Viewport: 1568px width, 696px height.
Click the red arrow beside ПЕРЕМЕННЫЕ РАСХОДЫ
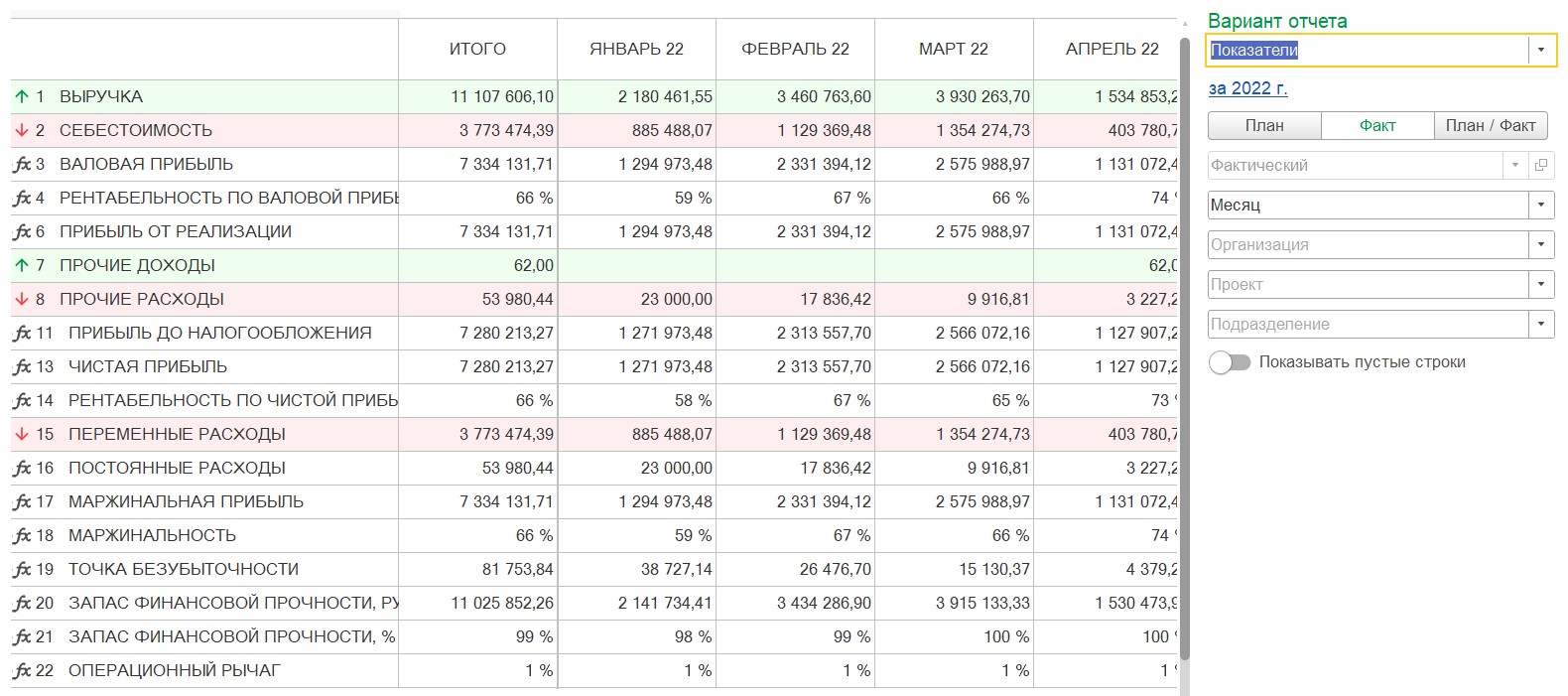[x=22, y=434]
